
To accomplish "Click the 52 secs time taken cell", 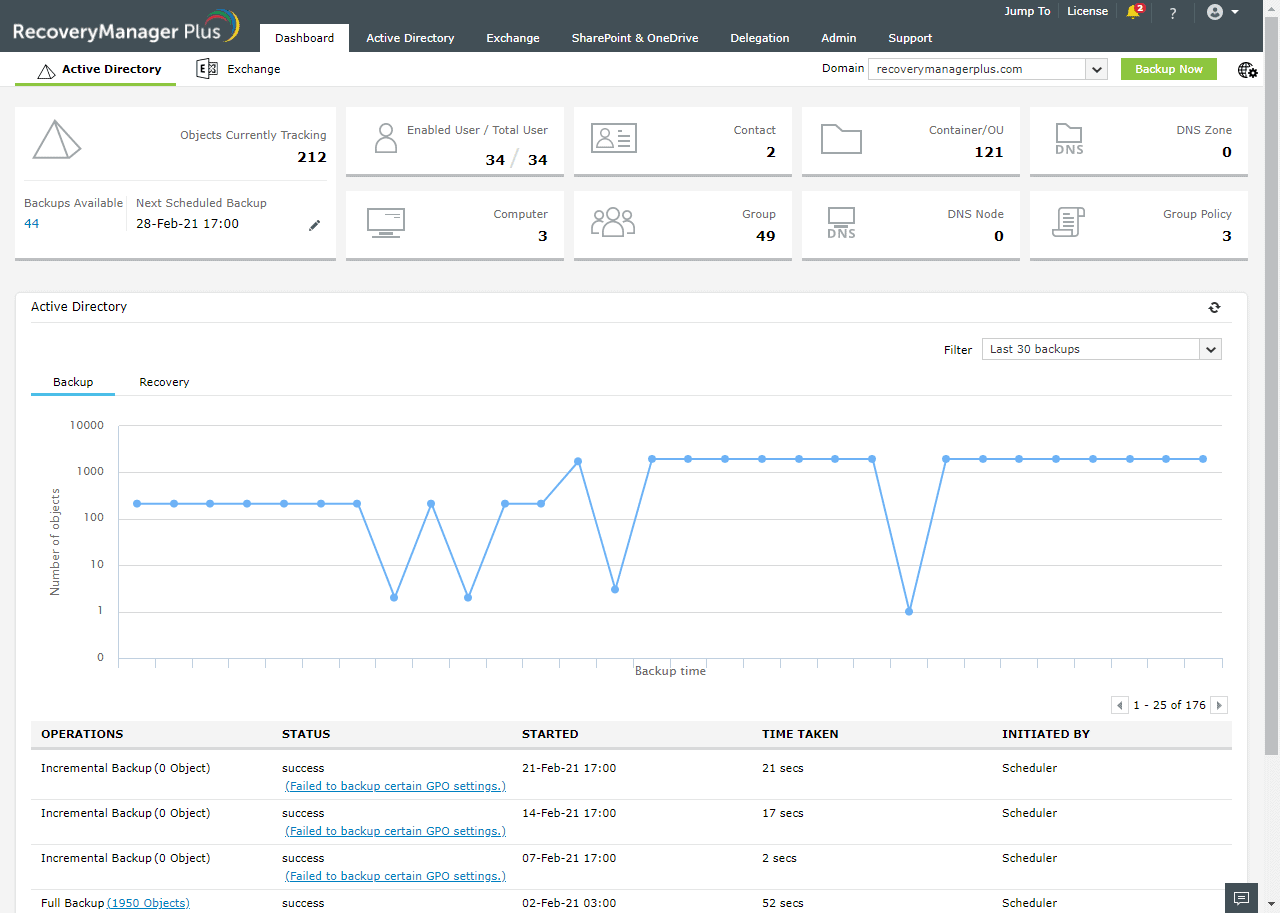I will (783, 903).
